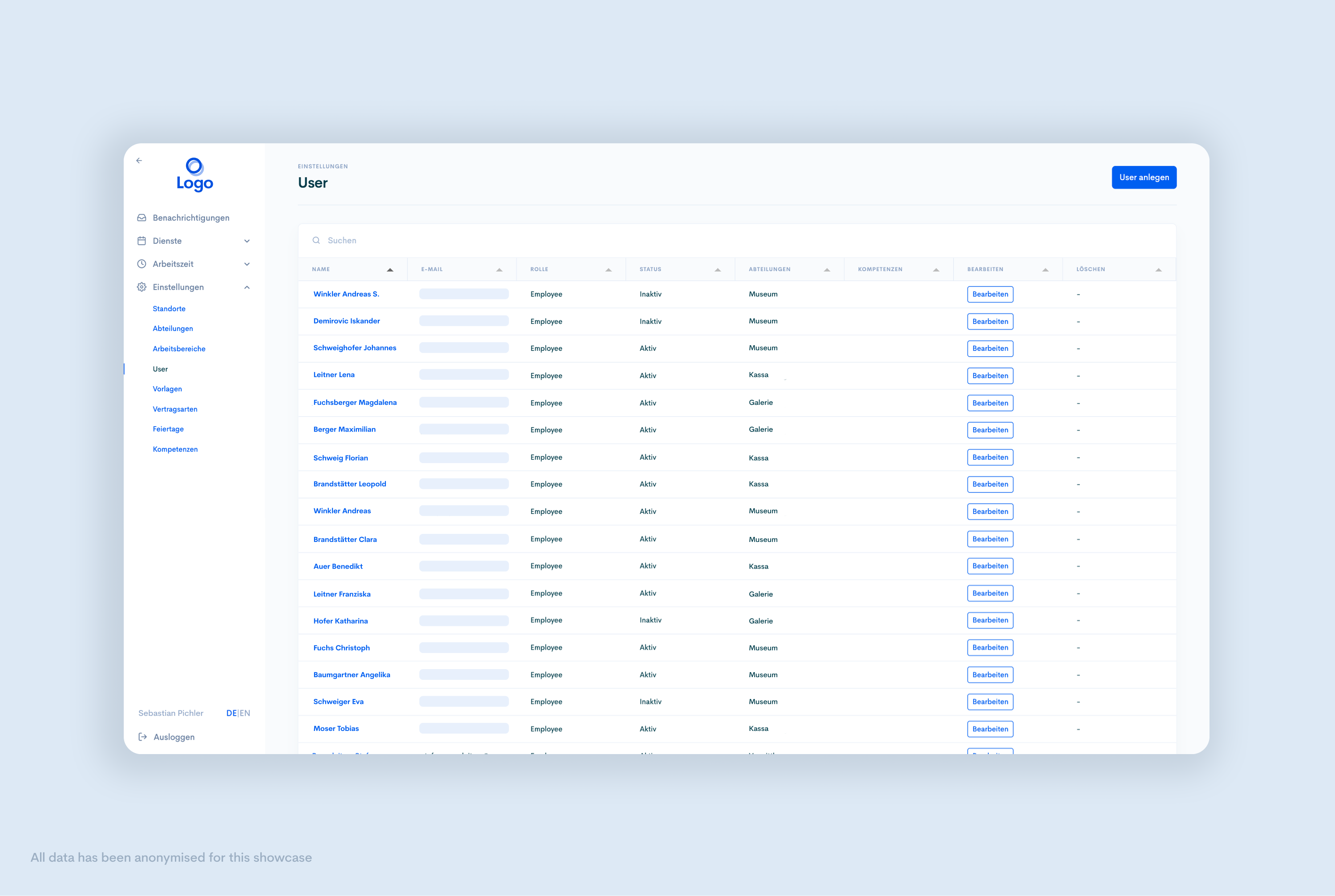Click the Dienste calendar icon
The image size is (1335, 896).
tap(142, 241)
